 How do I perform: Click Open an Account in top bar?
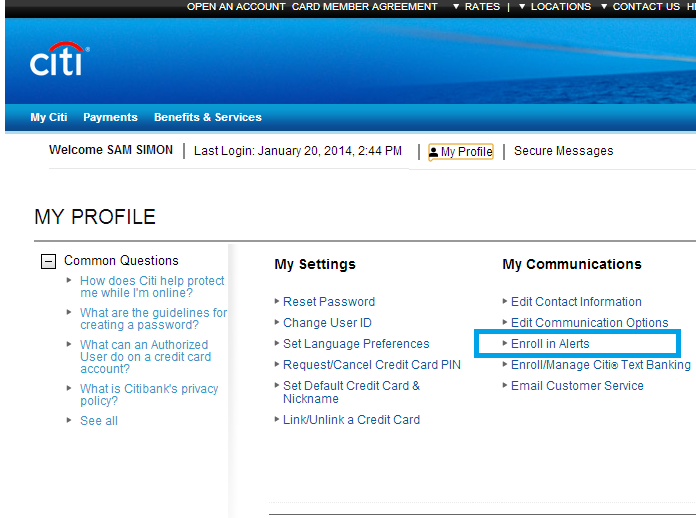pyautogui.click(x=236, y=7)
